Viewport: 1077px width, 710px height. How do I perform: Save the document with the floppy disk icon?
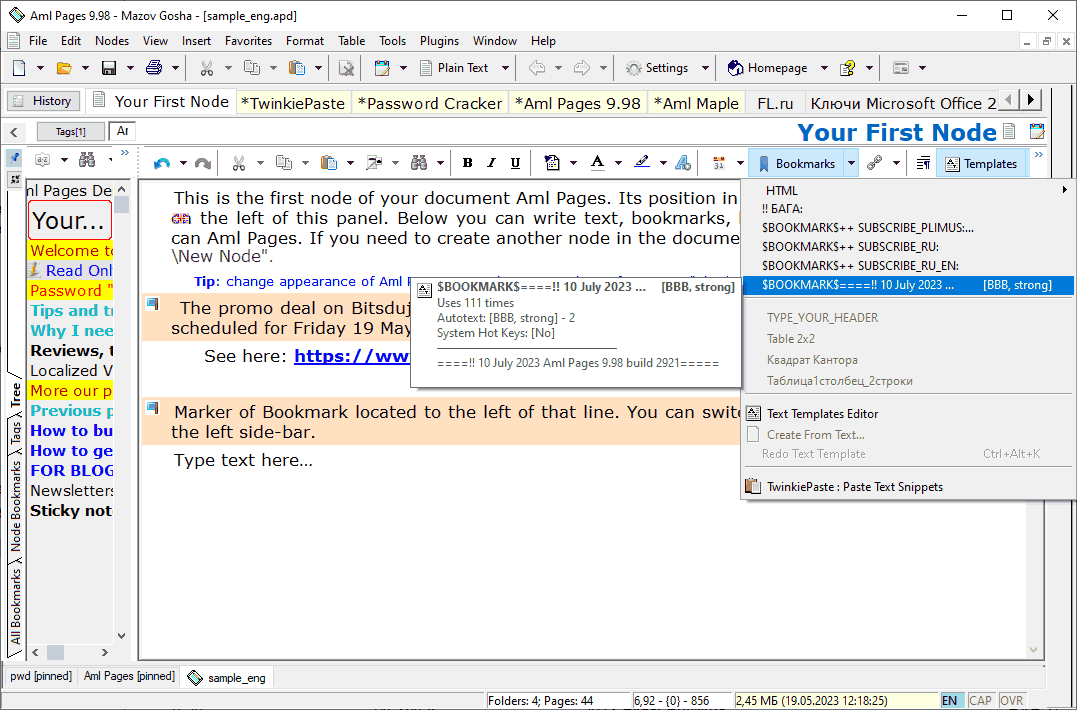[x=109, y=68]
